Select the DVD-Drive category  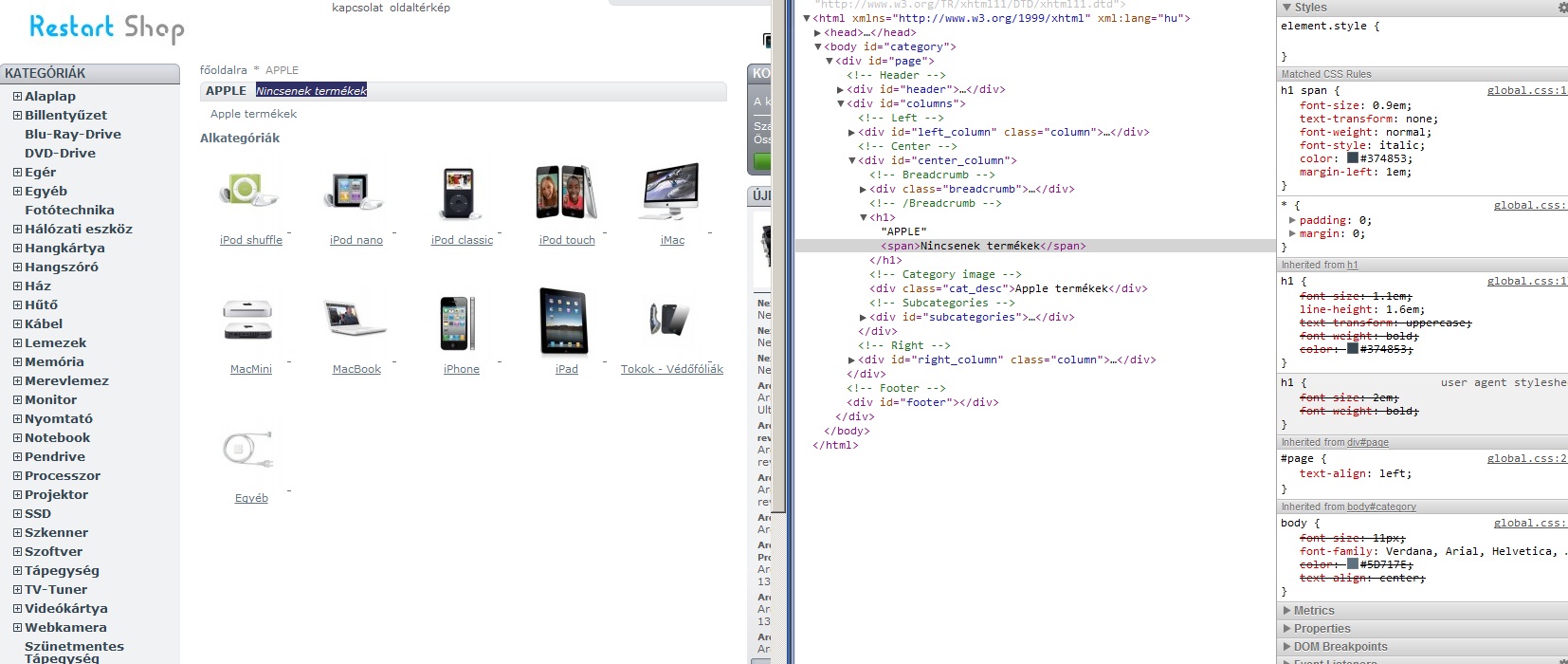coord(60,153)
